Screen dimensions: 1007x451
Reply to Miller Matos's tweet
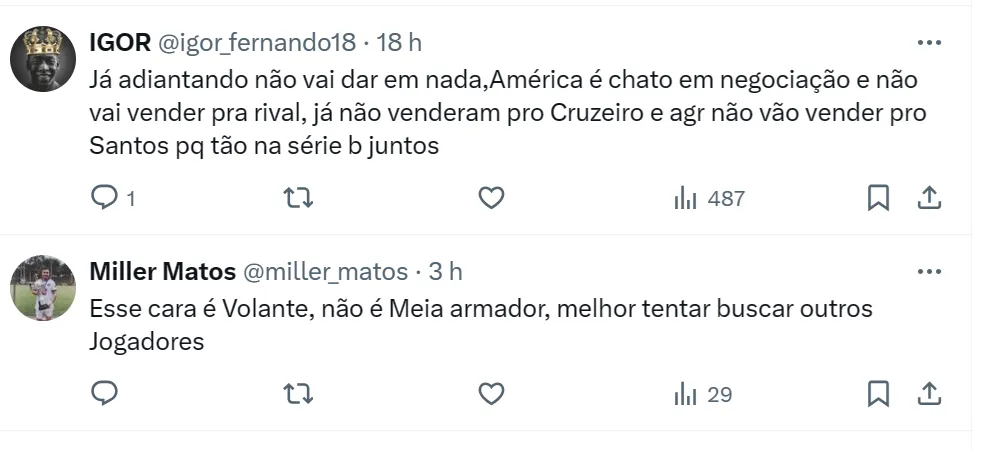pos(105,393)
